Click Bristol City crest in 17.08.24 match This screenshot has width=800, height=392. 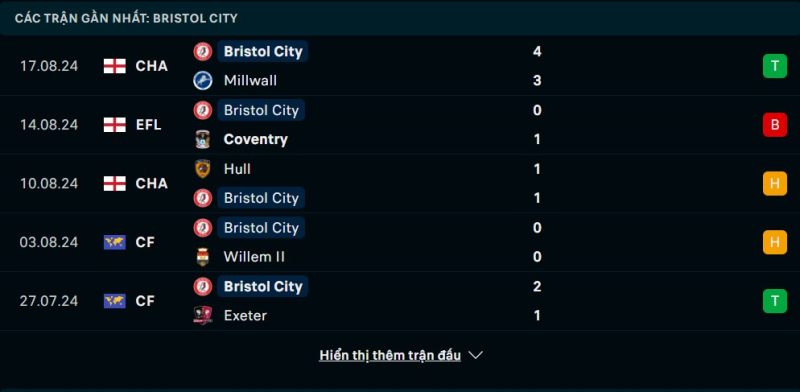203,52
